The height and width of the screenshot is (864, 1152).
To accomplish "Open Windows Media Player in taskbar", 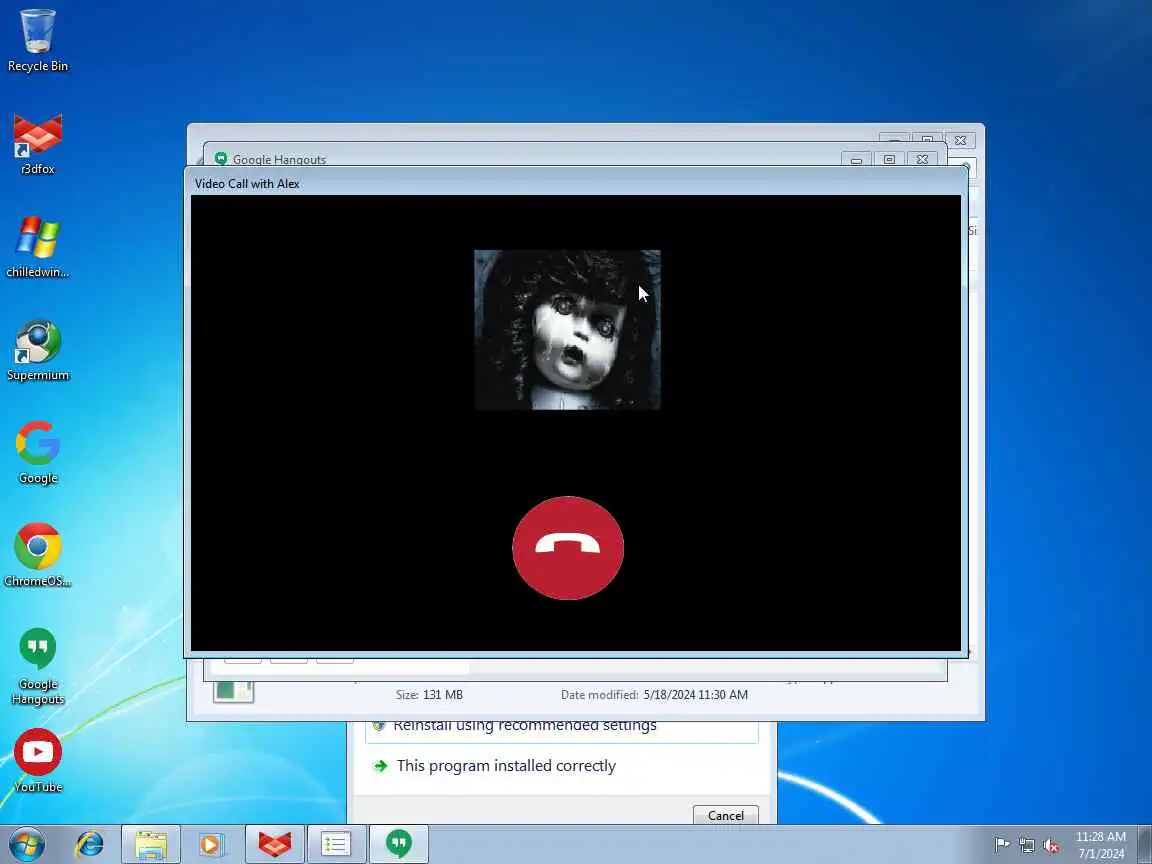I will point(212,844).
